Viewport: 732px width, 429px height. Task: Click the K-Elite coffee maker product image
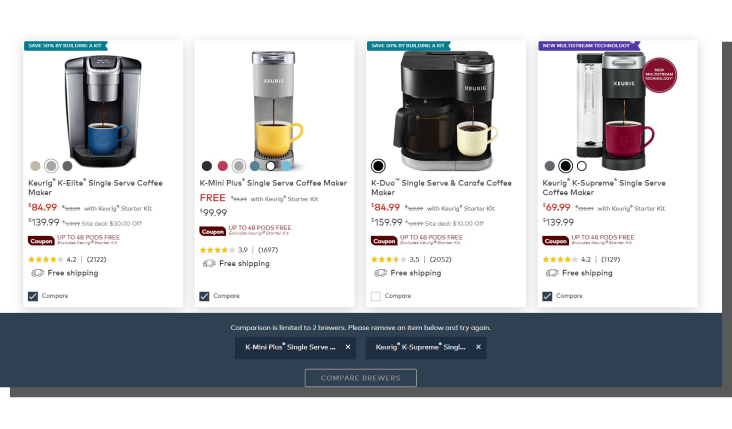pyautogui.click(x=103, y=111)
